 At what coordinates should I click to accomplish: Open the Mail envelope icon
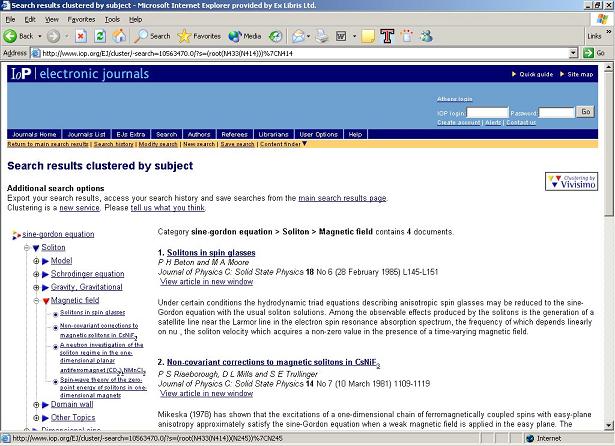pos(298,36)
